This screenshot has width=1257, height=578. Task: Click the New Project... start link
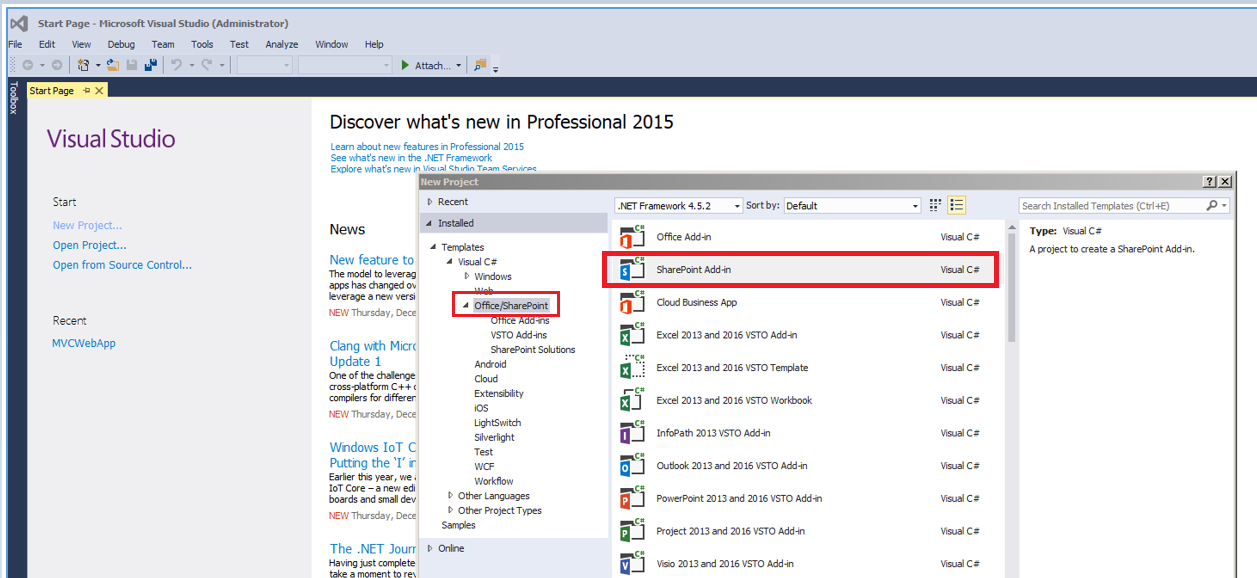87,225
